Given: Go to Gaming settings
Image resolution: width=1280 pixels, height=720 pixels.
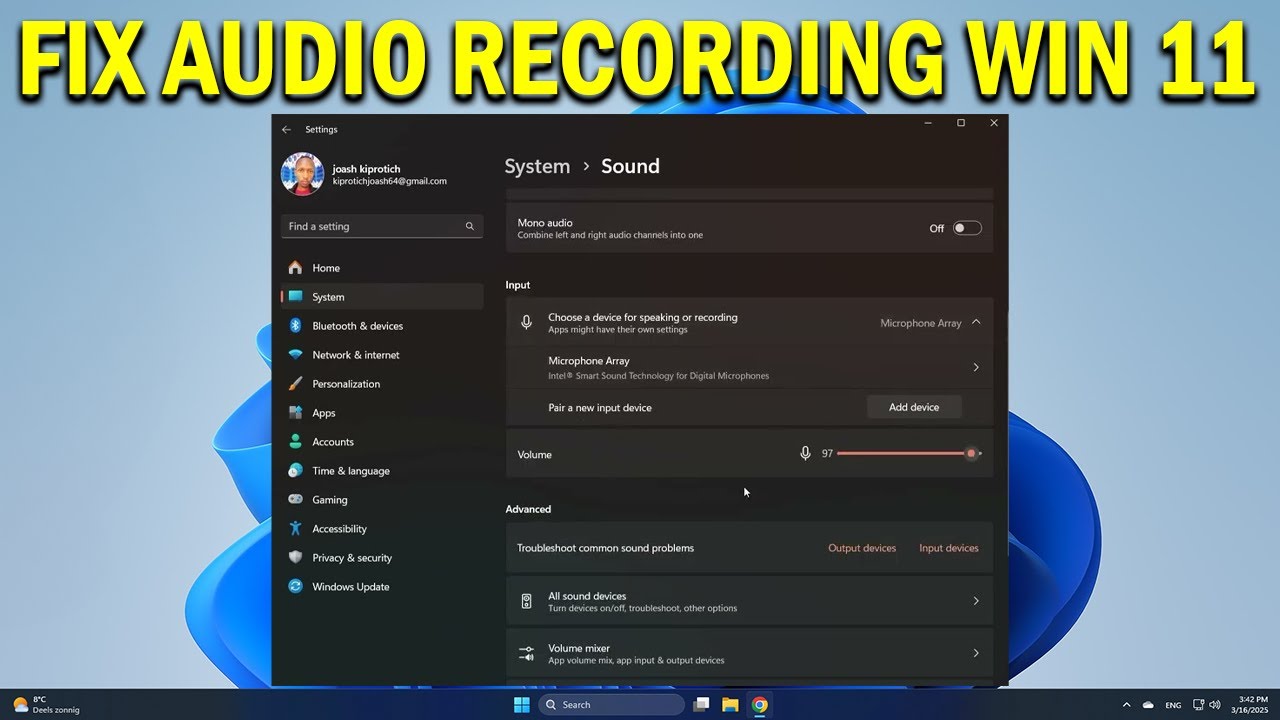Looking at the screenshot, I should 382,500.
